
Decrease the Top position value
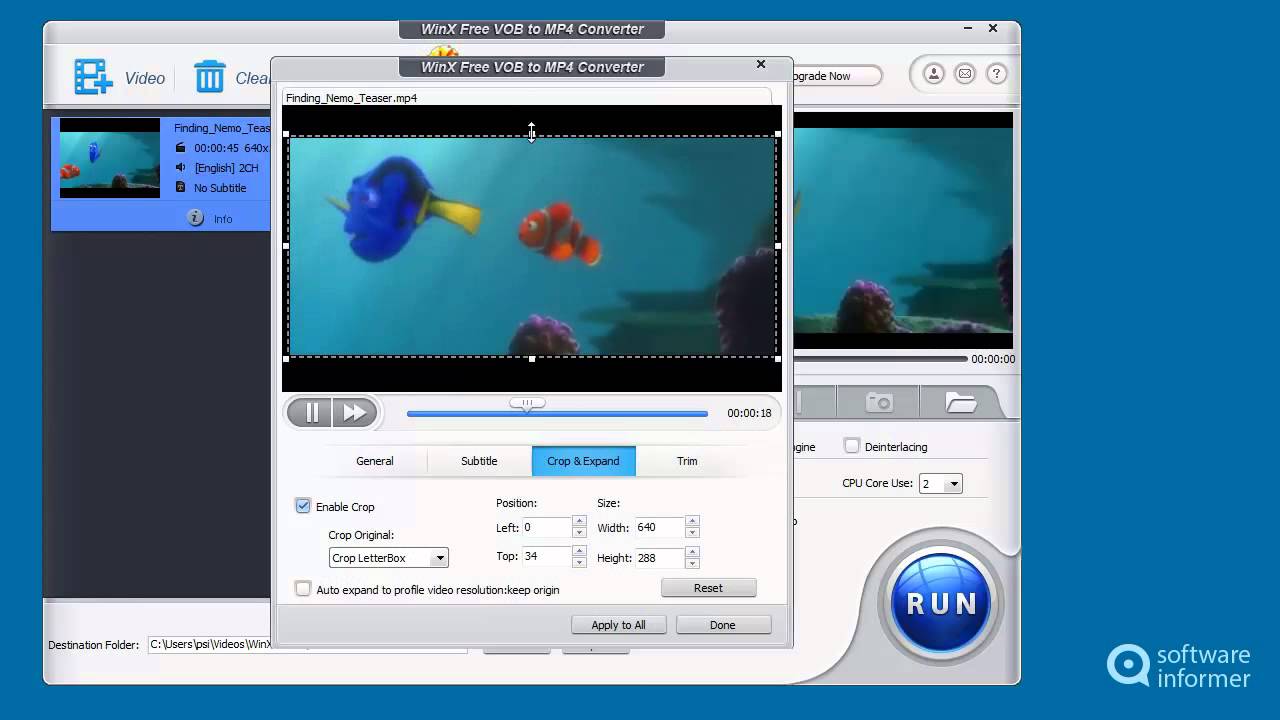coord(579,561)
